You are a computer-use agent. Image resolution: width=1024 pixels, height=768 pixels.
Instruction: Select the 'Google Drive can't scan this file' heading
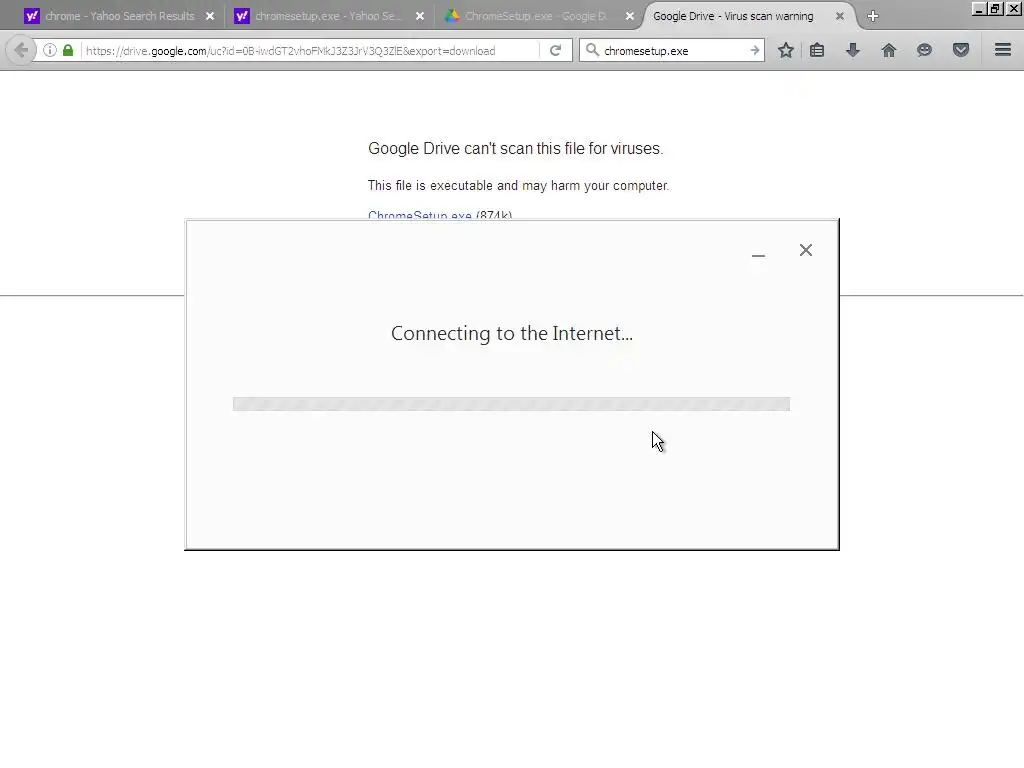point(516,149)
